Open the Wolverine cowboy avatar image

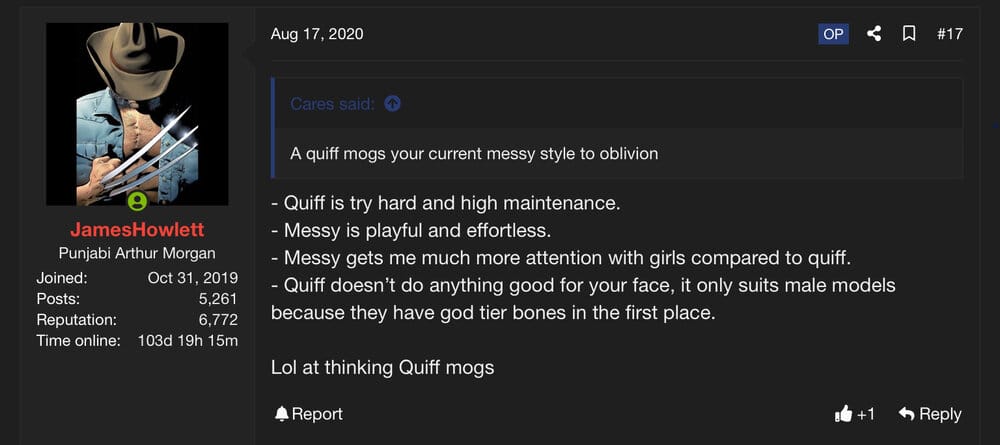[137, 114]
